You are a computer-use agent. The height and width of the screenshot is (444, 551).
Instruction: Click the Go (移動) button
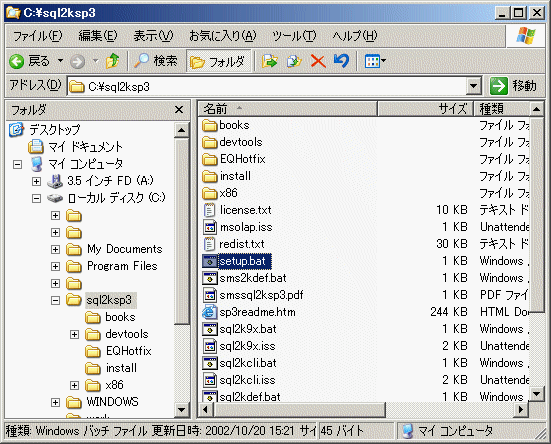tap(513, 86)
